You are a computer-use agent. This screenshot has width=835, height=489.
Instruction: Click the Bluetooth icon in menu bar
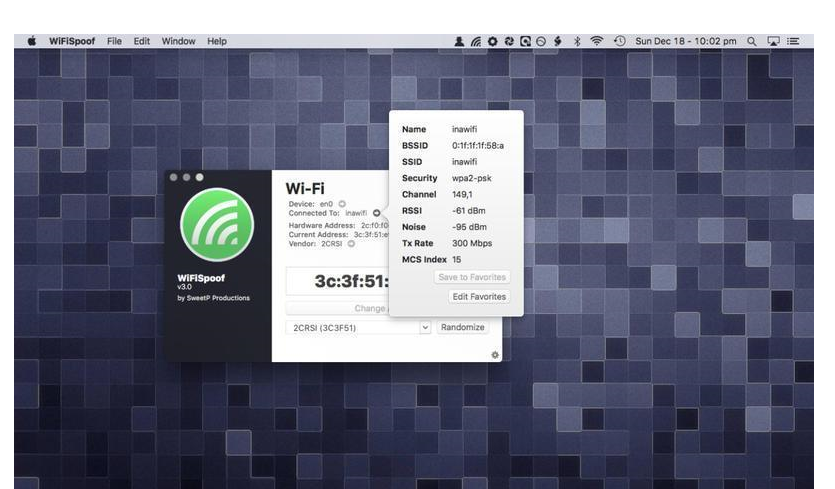577,41
